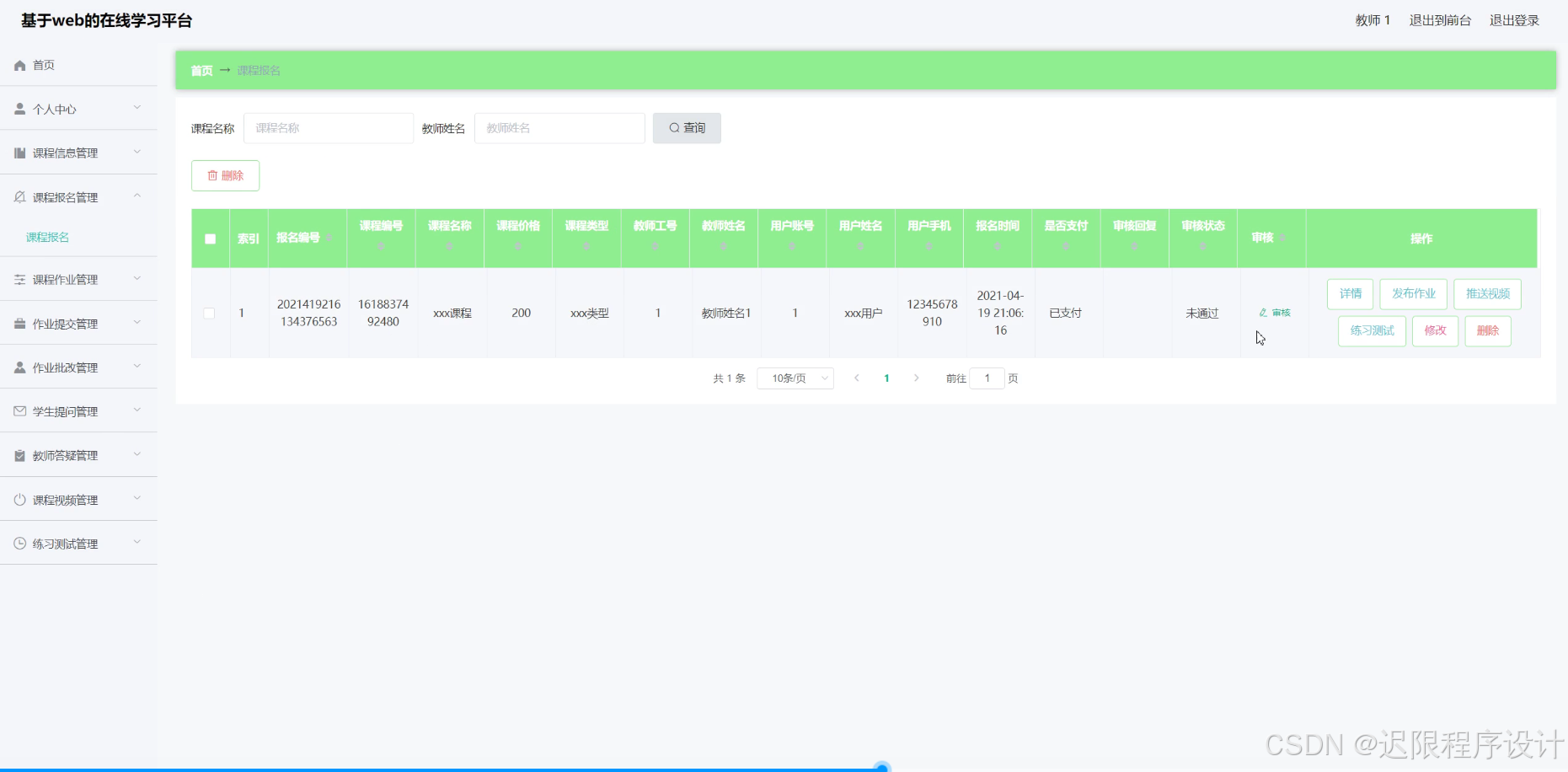This screenshot has height=772, width=1568.
Task: Click the 课程信息管理 chart icon
Action: (x=19, y=153)
